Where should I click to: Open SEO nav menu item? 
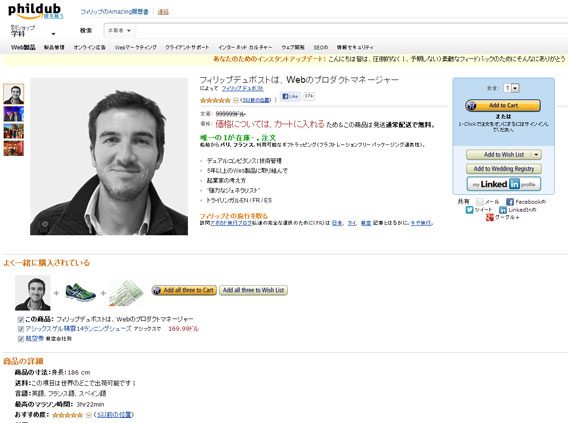[321, 47]
